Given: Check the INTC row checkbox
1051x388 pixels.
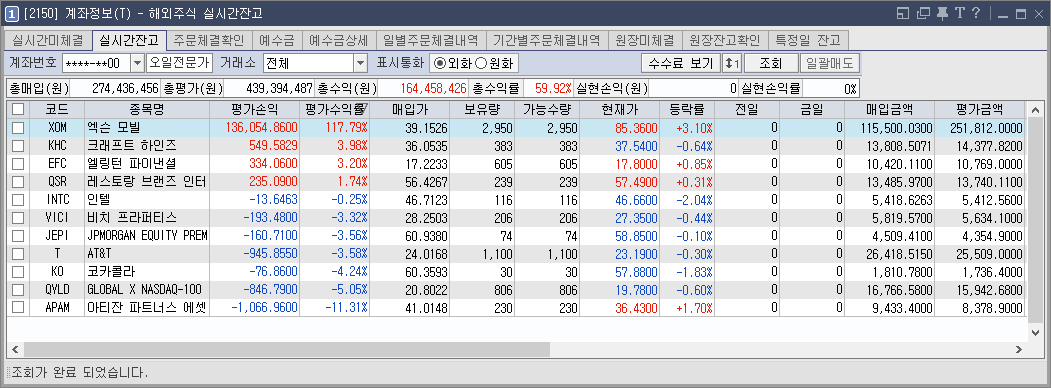Looking at the screenshot, I should tap(18, 199).
